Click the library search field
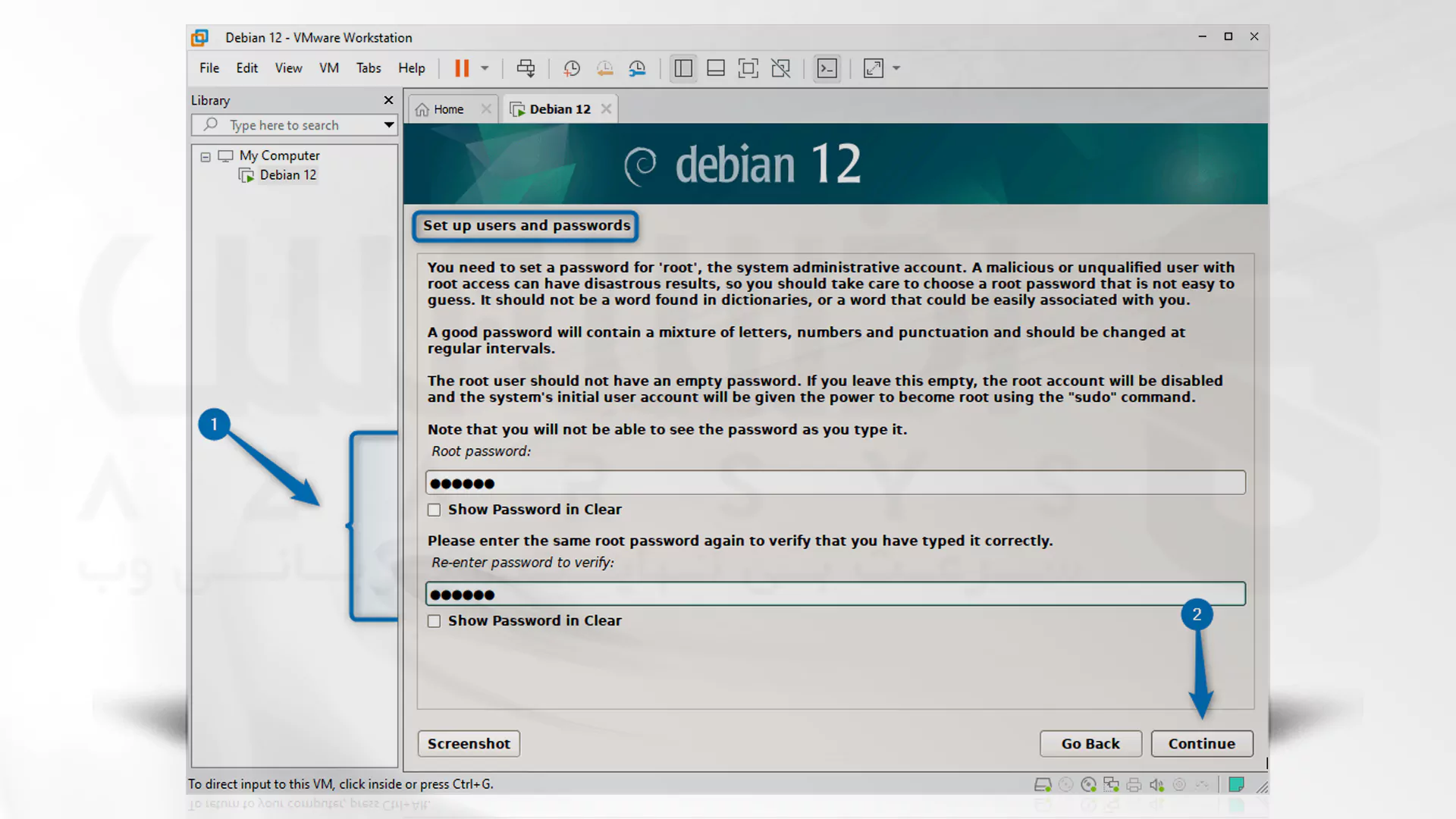 [x=296, y=125]
